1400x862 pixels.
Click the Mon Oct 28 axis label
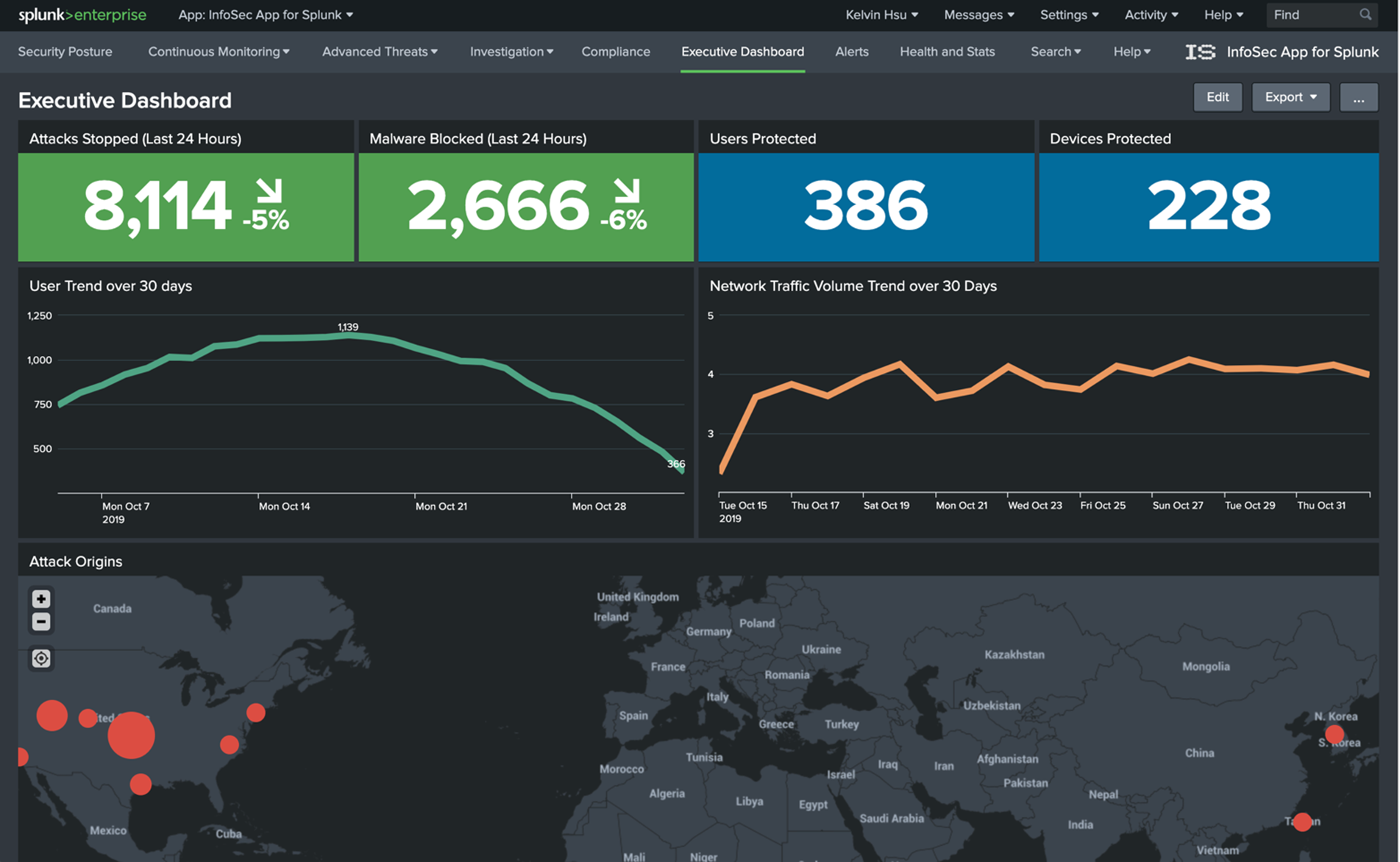(x=599, y=506)
